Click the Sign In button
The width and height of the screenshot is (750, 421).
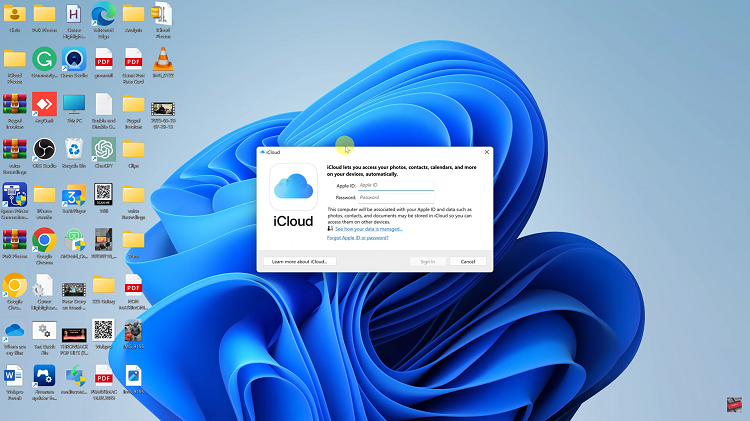pos(428,261)
